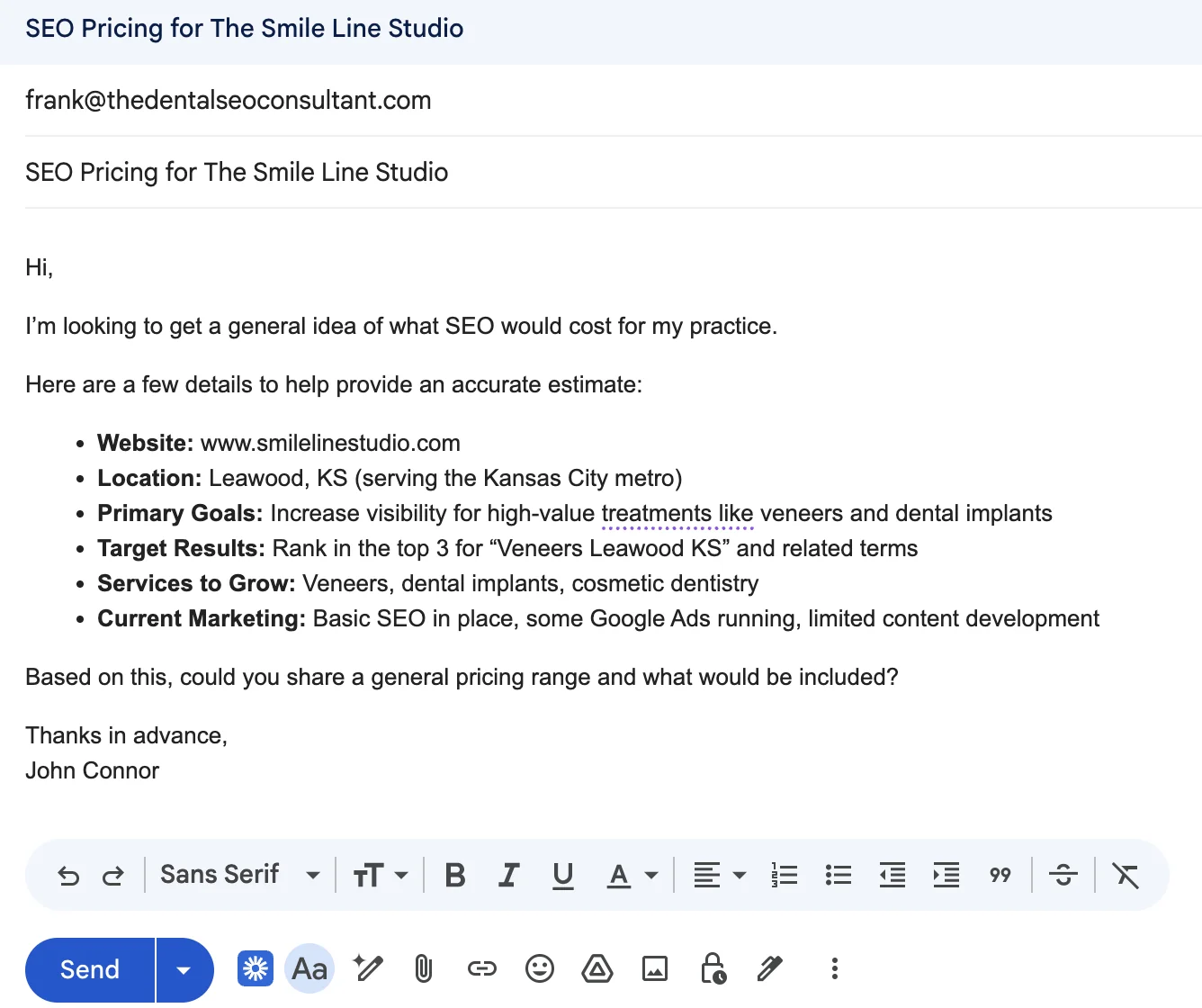The image size is (1202, 1008).
Task: Enable confidential mode
Action: click(713, 968)
